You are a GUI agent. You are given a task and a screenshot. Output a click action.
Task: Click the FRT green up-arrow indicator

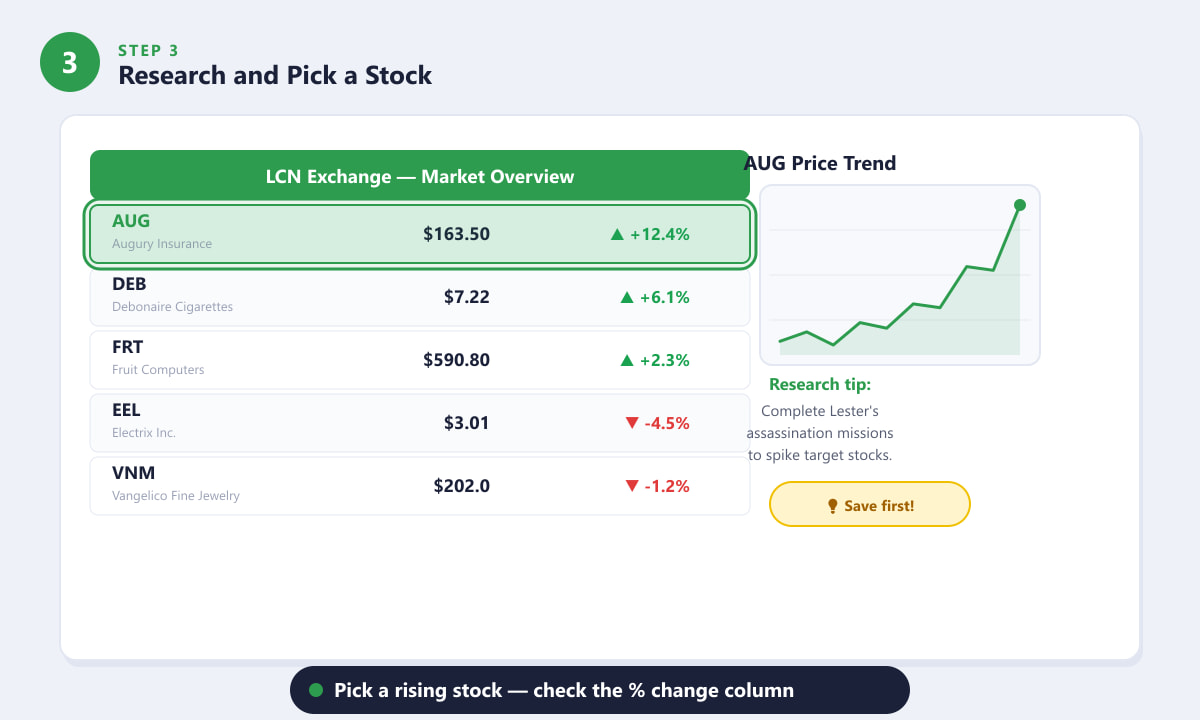[x=627, y=360]
